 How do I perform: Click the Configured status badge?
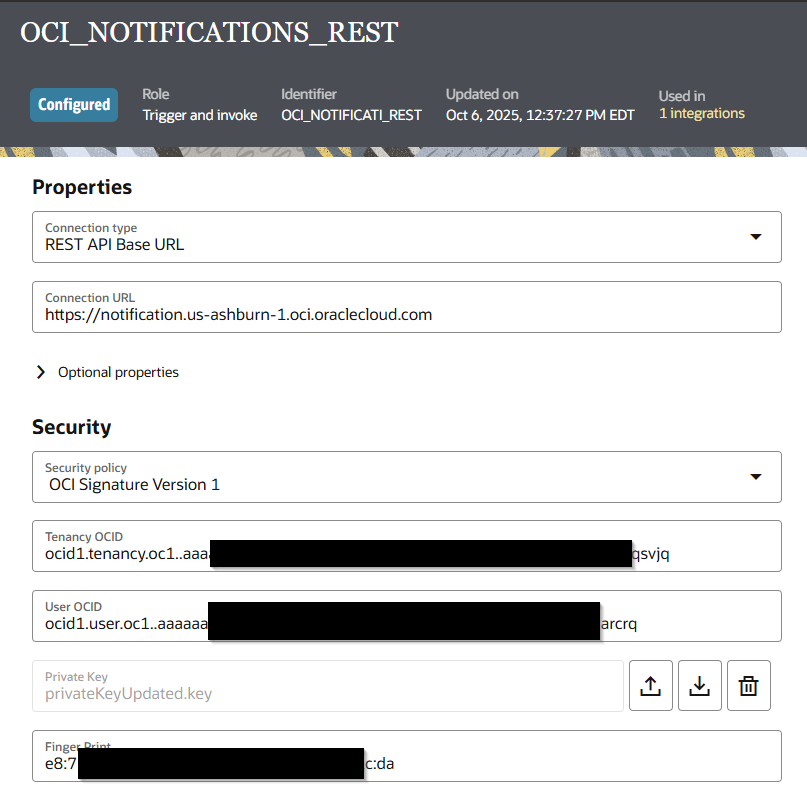[74, 105]
